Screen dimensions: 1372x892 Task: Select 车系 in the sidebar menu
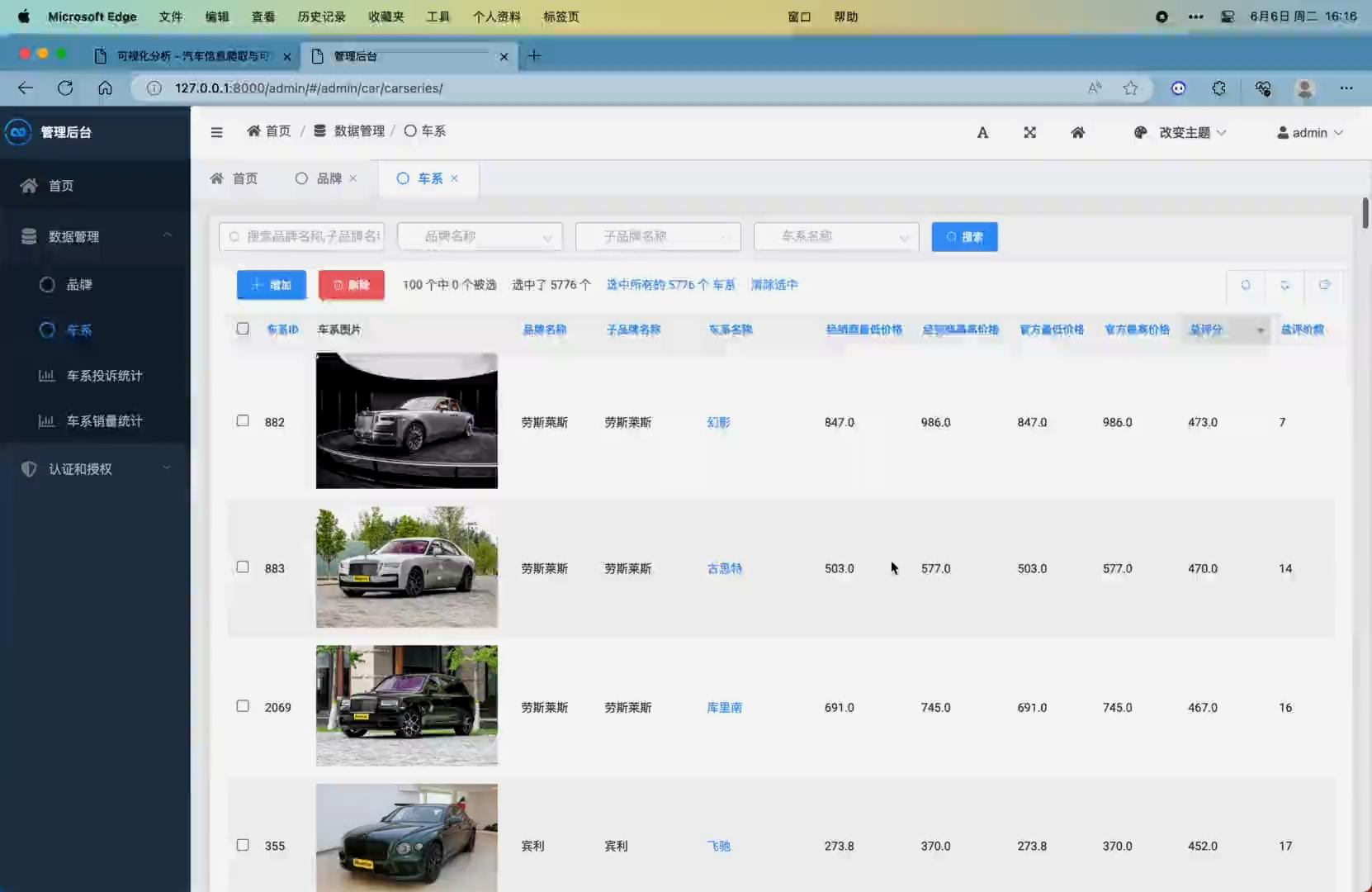pyautogui.click(x=95, y=330)
